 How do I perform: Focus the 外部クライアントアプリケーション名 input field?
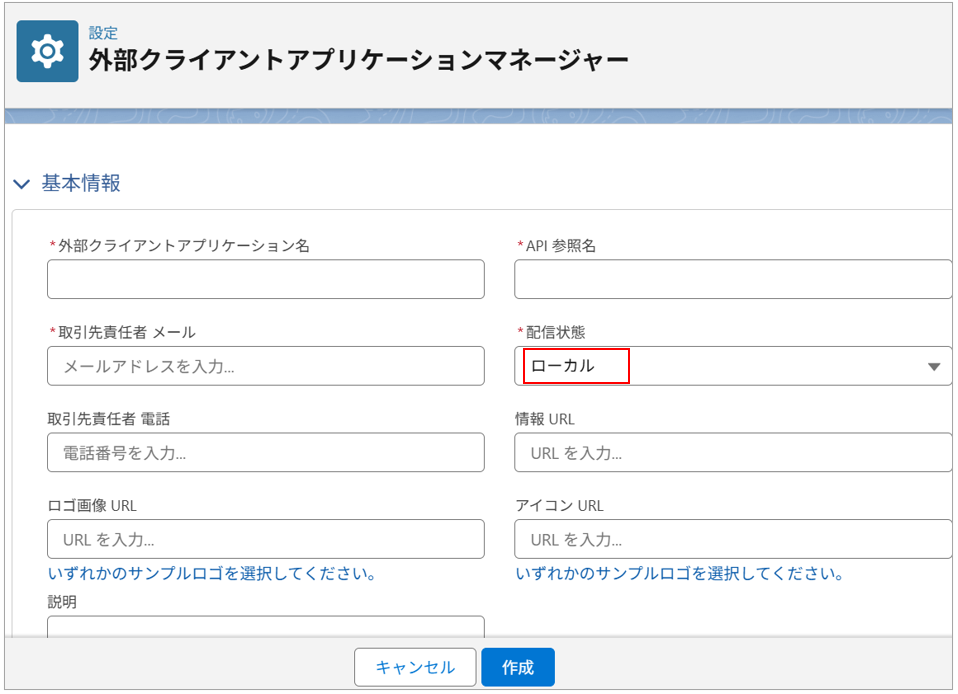coord(265,279)
